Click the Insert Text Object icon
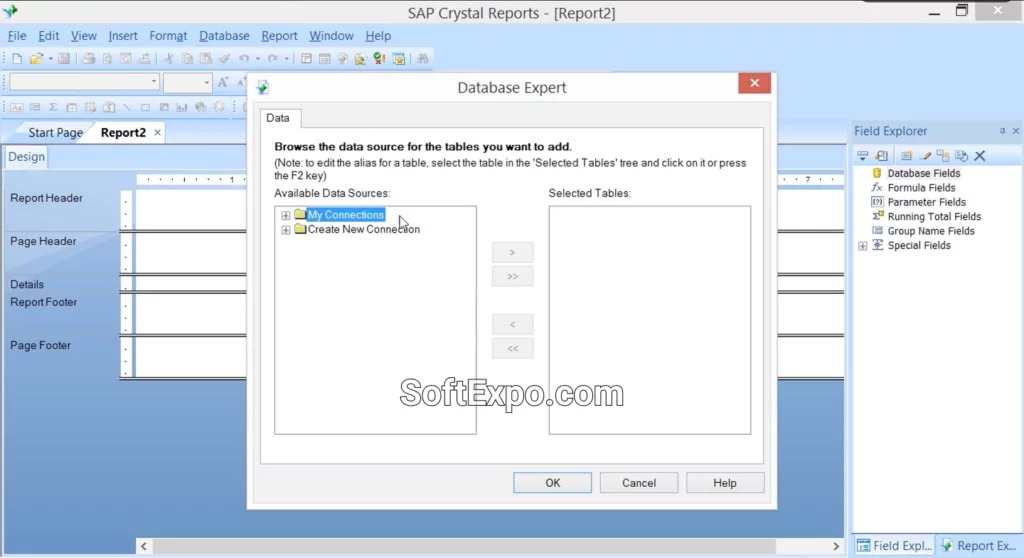This screenshot has width=1024, height=558. click(16, 107)
